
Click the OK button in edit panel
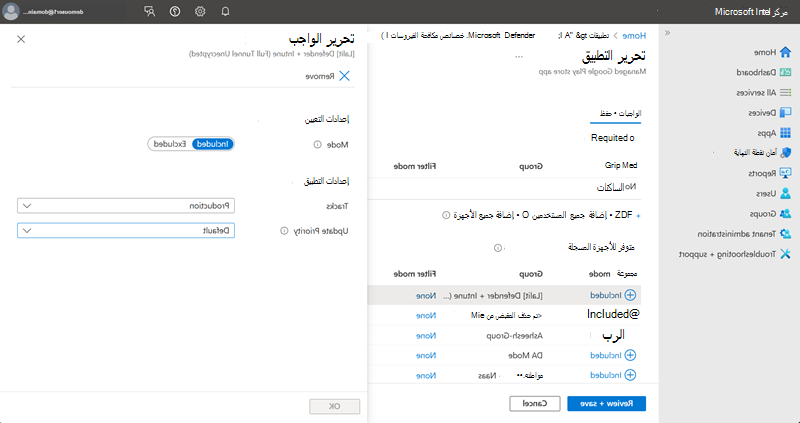pyautogui.click(x=335, y=407)
